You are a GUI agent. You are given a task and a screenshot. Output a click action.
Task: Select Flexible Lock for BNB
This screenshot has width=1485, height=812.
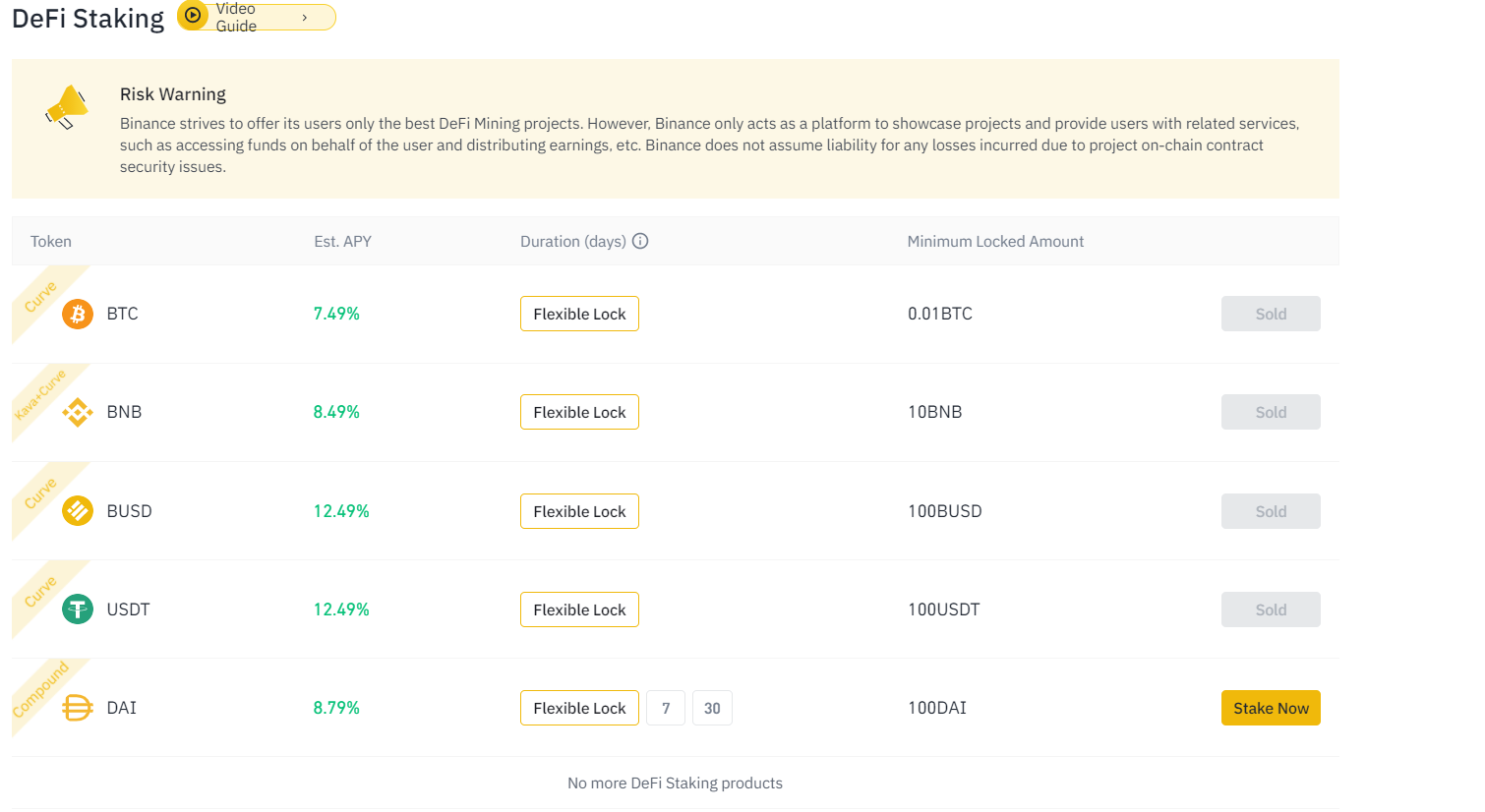click(579, 412)
